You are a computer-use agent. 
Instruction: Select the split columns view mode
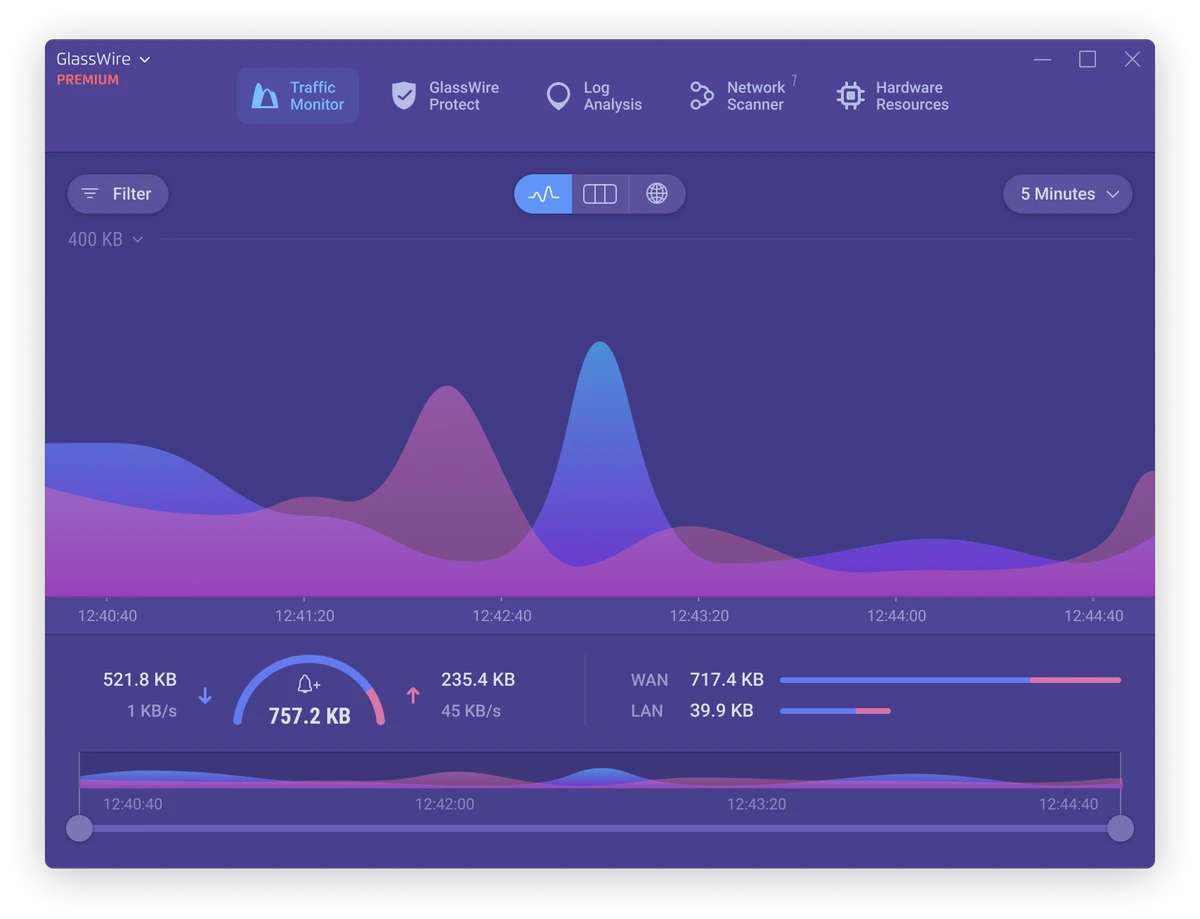[x=600, y=194]
